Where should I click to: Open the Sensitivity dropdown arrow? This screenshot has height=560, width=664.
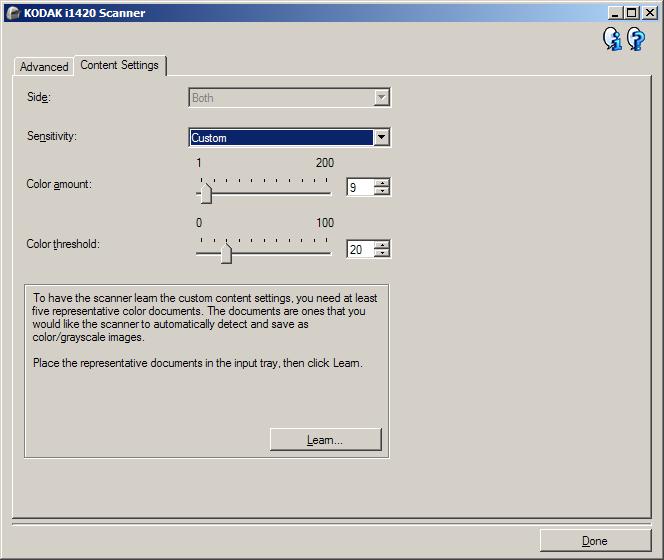pyautogui.click(x=381, y=137)
